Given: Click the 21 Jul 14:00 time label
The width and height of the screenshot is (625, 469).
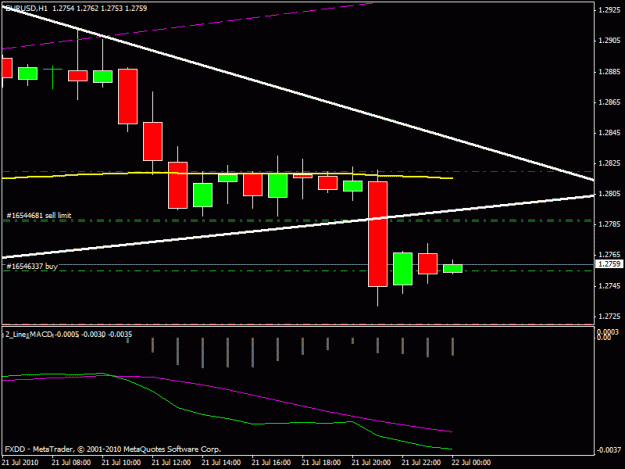Looking at the screenshot, I should click(x=221, y=462).
